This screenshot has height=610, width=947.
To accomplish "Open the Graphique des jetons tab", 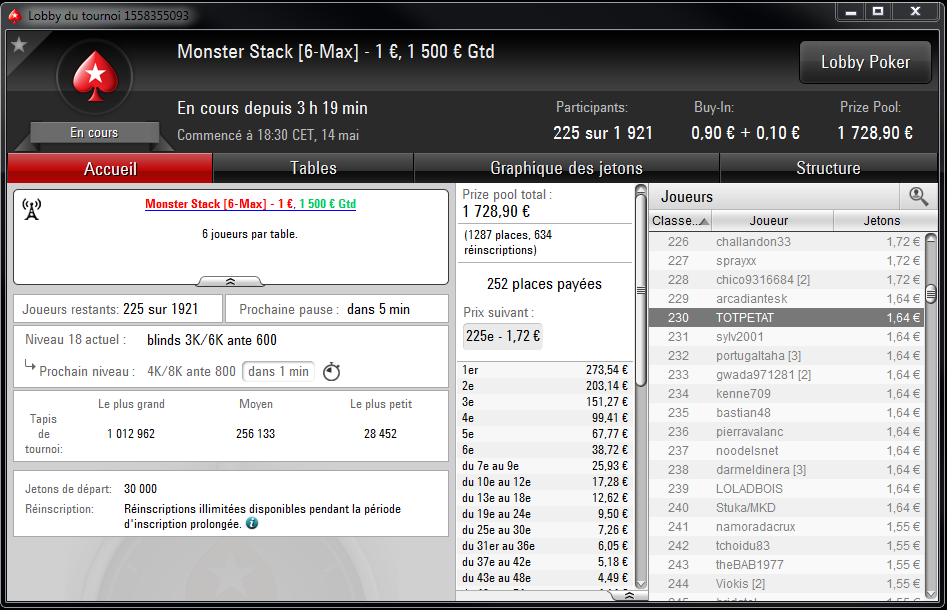I will point(567,168).
